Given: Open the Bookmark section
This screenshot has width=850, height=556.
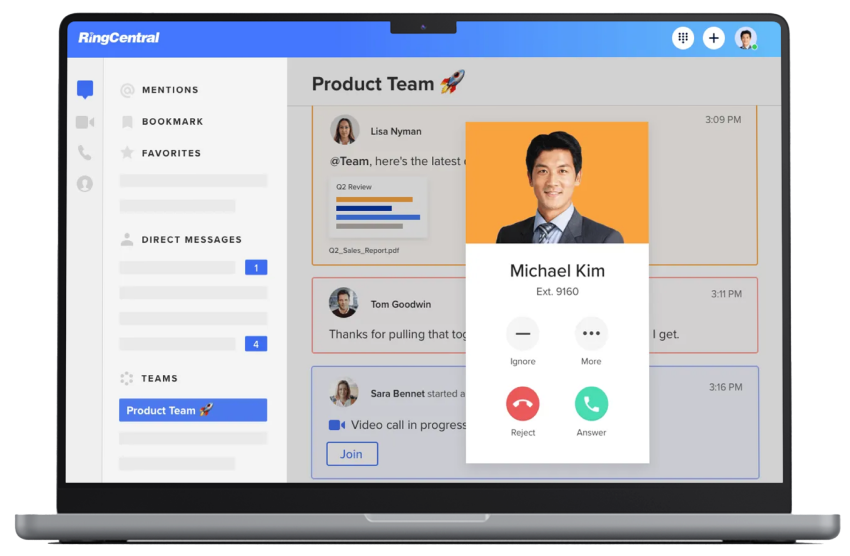Looking at the screenshot, I should point(171,122).
